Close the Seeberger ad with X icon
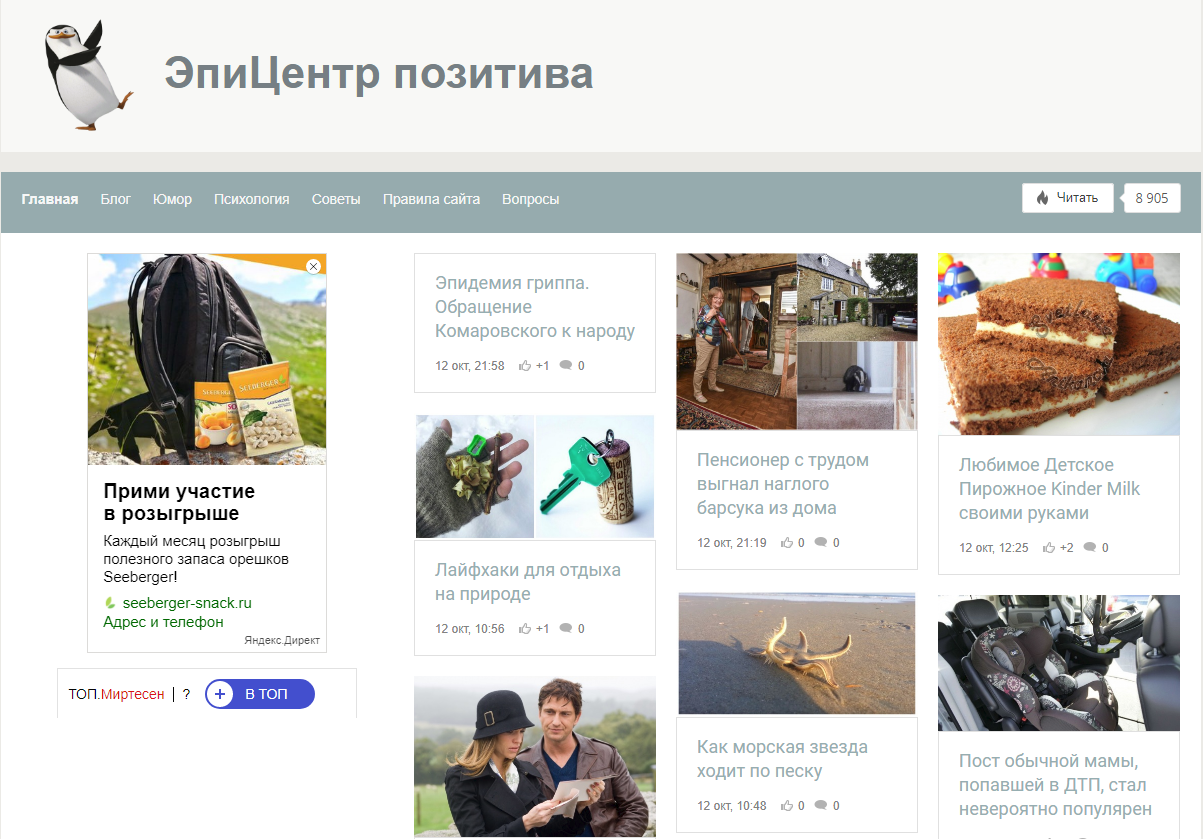1203x839 pixels. [x=313, y=266]
